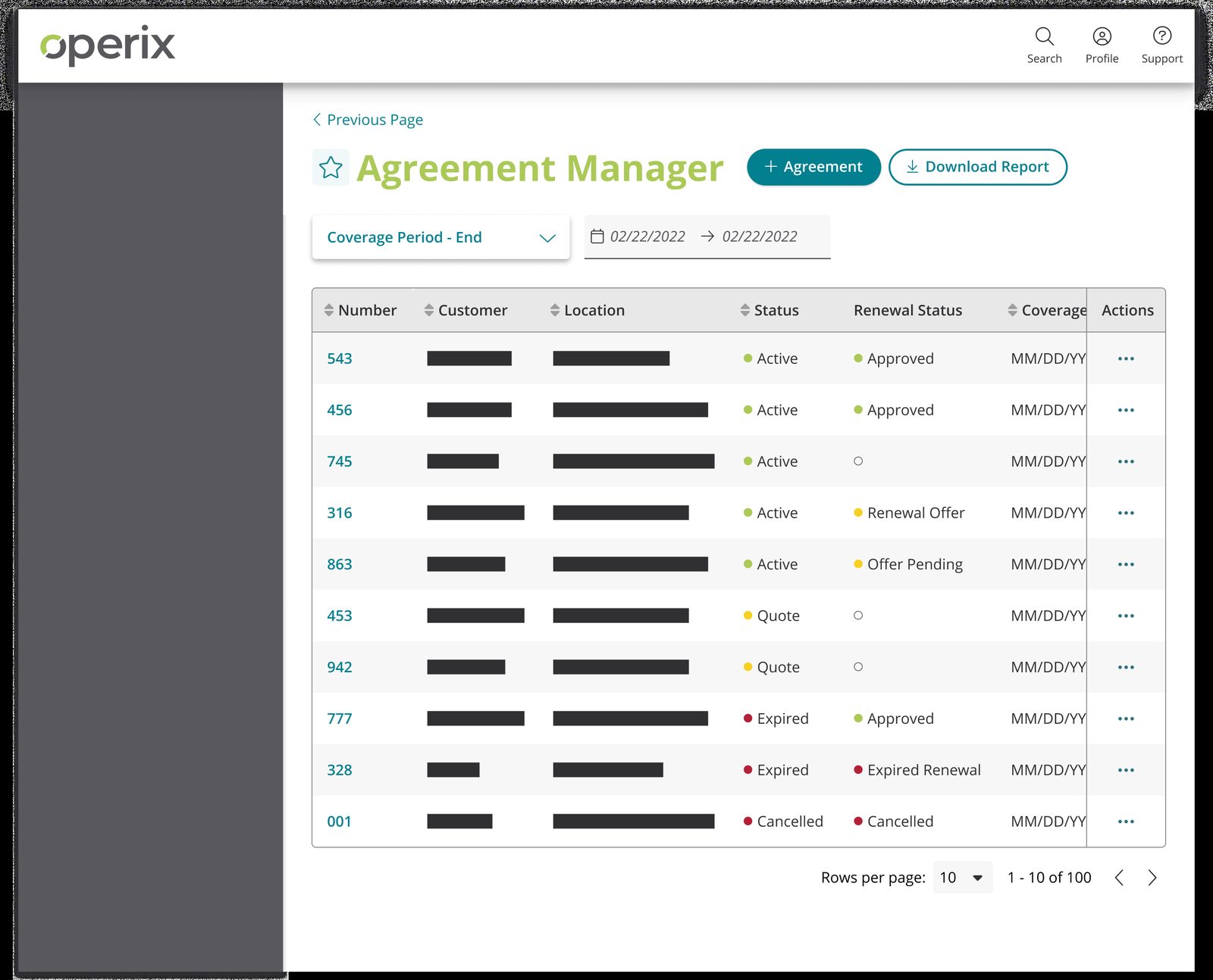Open actions menu for agreement 942

1126,668
